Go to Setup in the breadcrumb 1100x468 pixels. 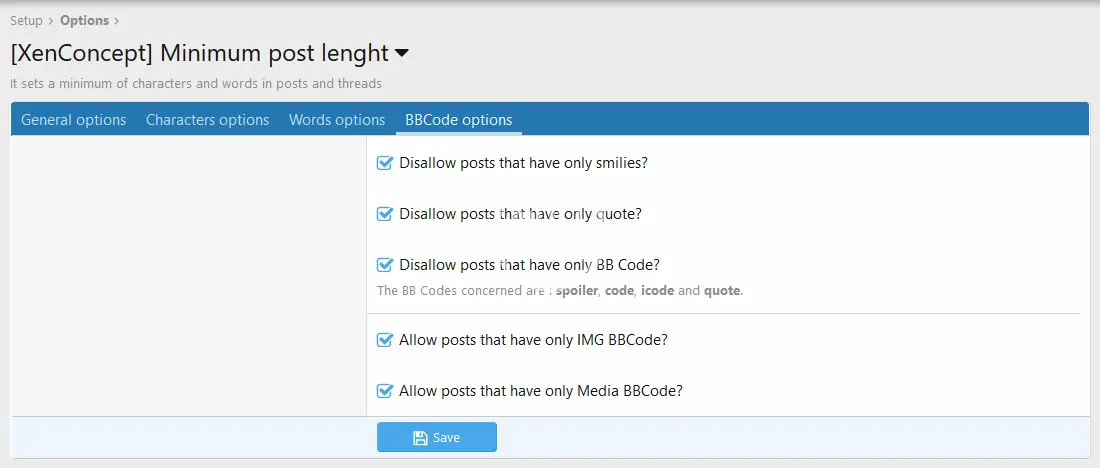[26, 20]
